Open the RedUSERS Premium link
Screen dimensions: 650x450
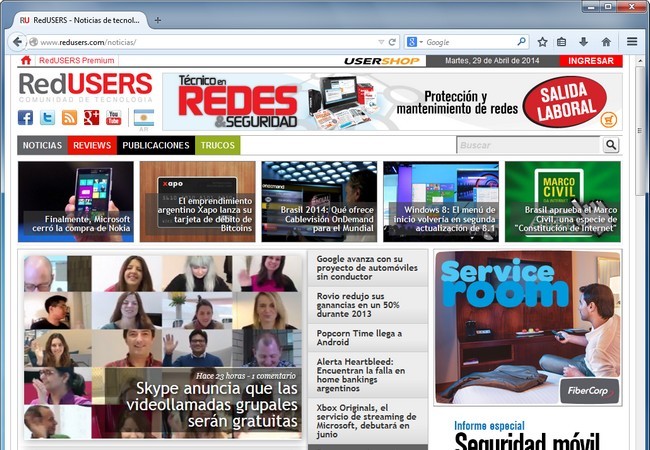click(x=76, y=60)
